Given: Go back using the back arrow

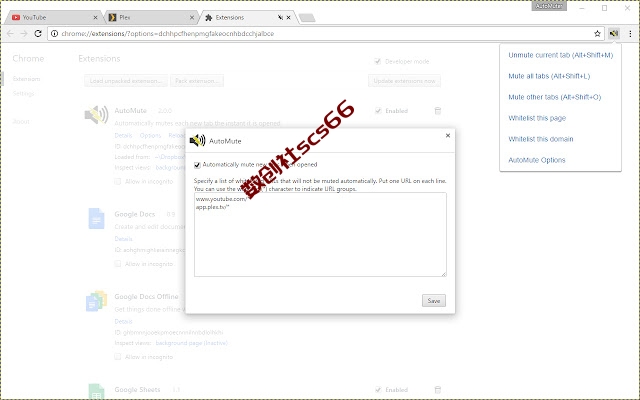Looking at the screenshot, I should click(10, 33).
